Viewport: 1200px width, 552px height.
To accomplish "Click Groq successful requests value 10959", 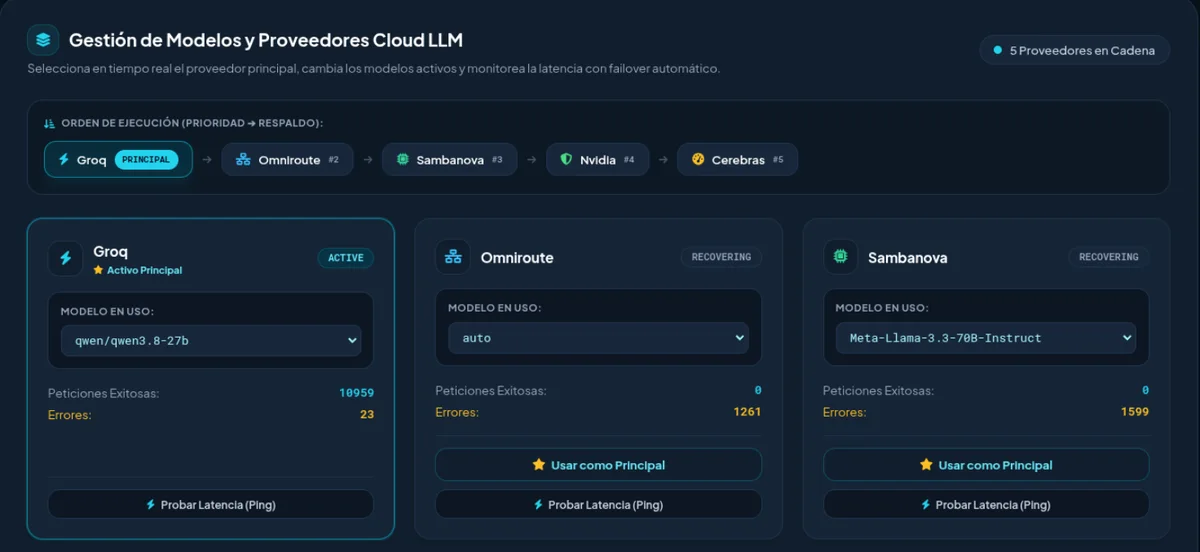I will tap(356, 393).
